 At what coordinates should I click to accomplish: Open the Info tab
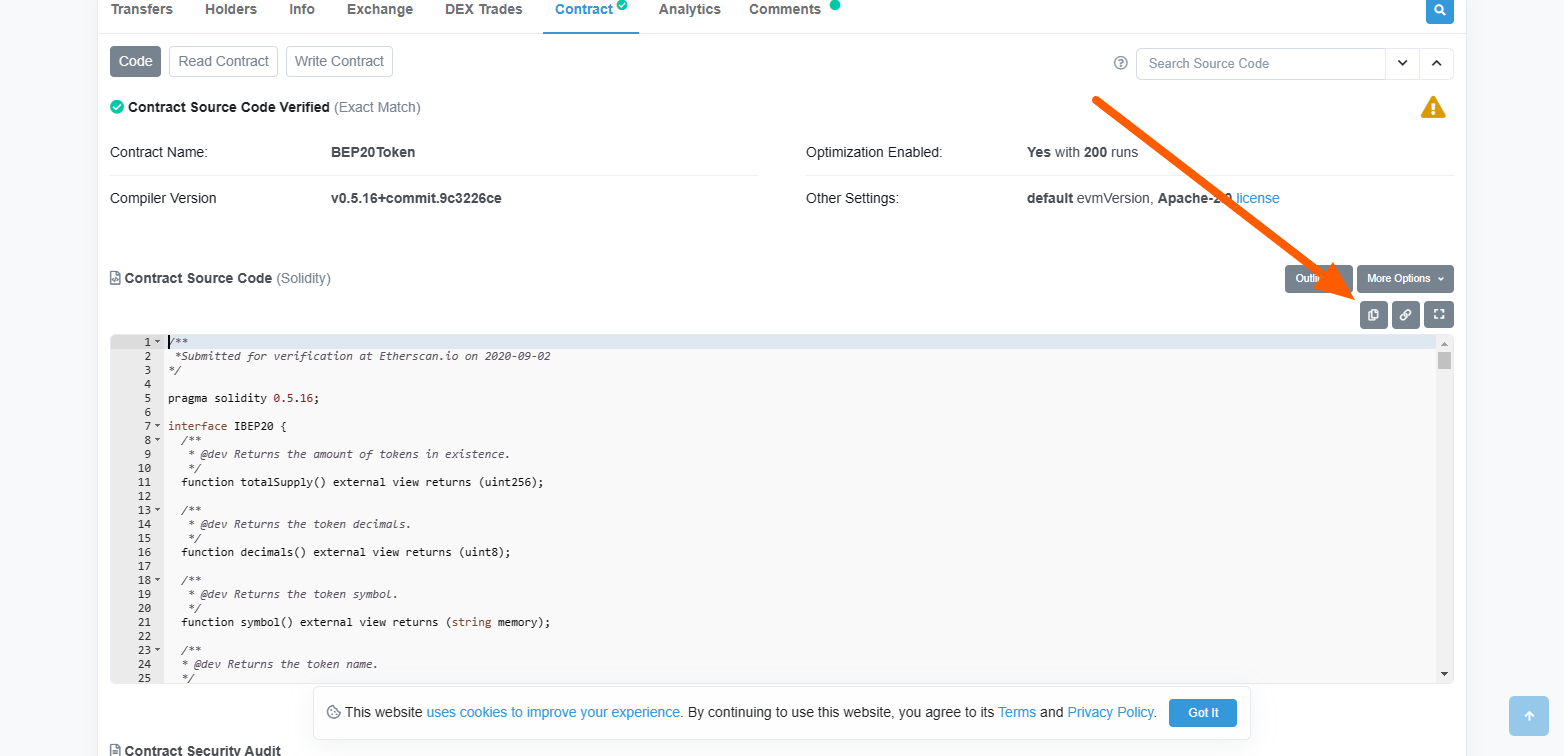[x=302, y=9]
